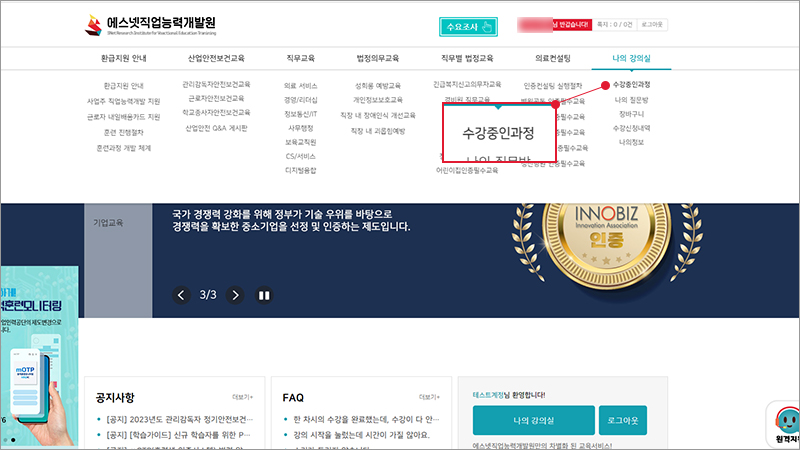Open the 의료컨설팅 main menu
This screenshot has width=800, height=450.
[553, 58]
